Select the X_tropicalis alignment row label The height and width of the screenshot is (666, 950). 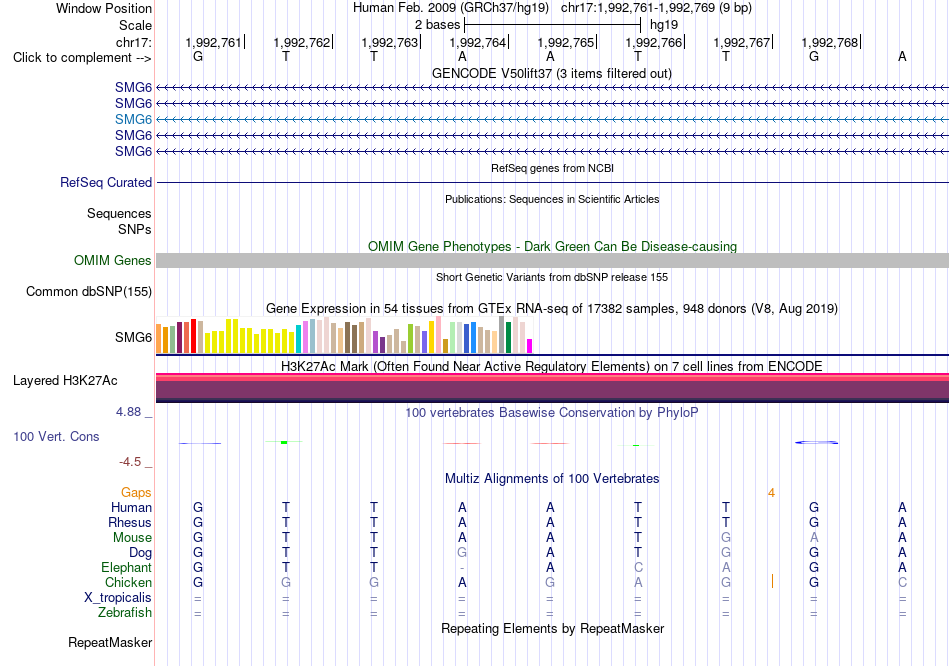(118, 598)
